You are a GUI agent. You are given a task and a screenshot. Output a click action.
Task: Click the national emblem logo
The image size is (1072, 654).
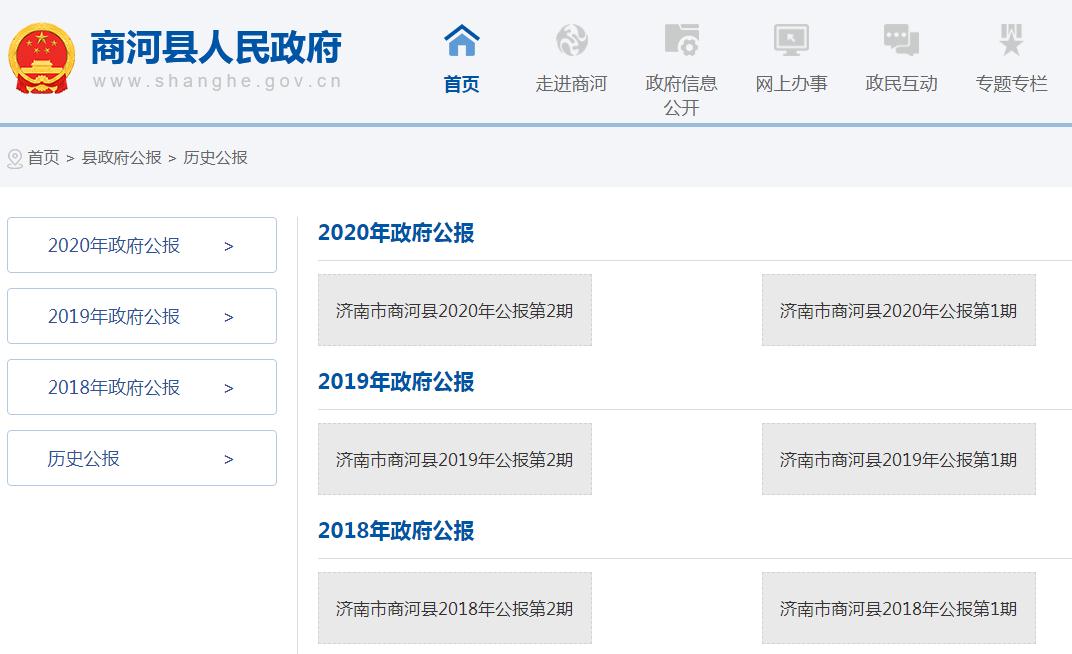42,59
